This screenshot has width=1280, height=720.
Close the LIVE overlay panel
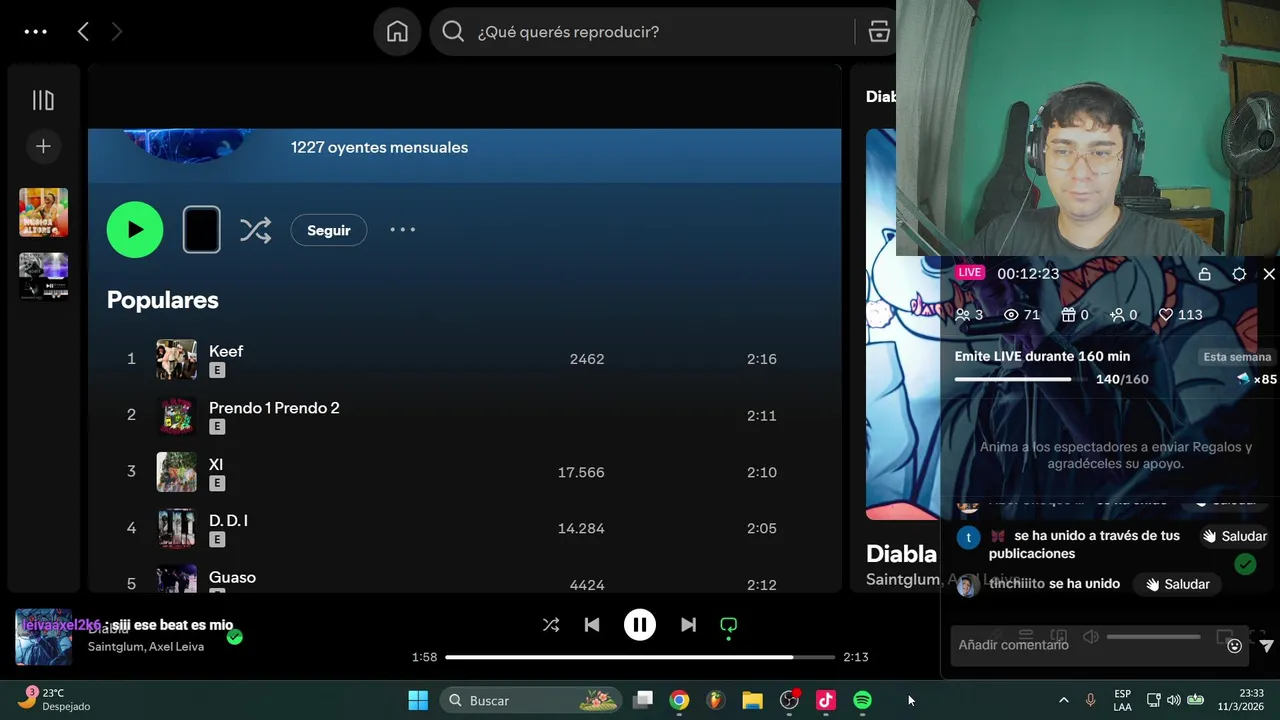[x=1269, y=274]
